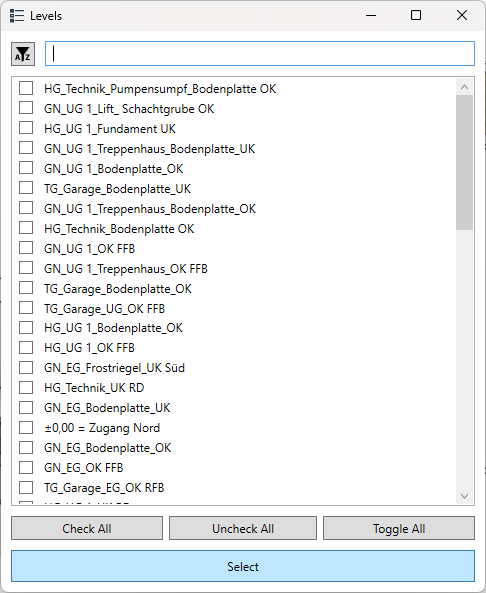Check the ±0,00 = Zugang Nord level

26,427
